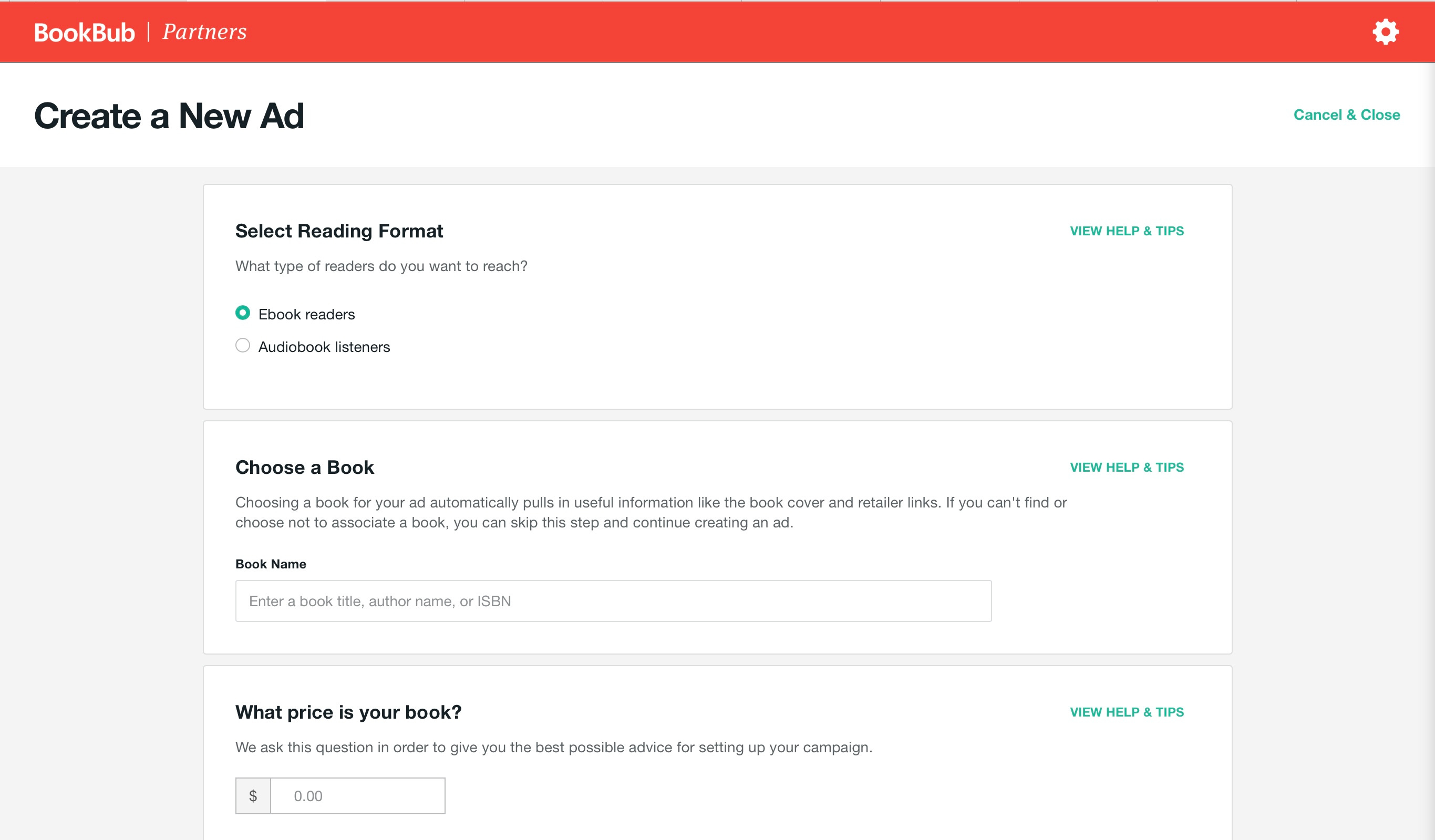Screen dimensions: 1435x840
Task: View help & tips for Select Reading Format
Action: coord(1127,231)
